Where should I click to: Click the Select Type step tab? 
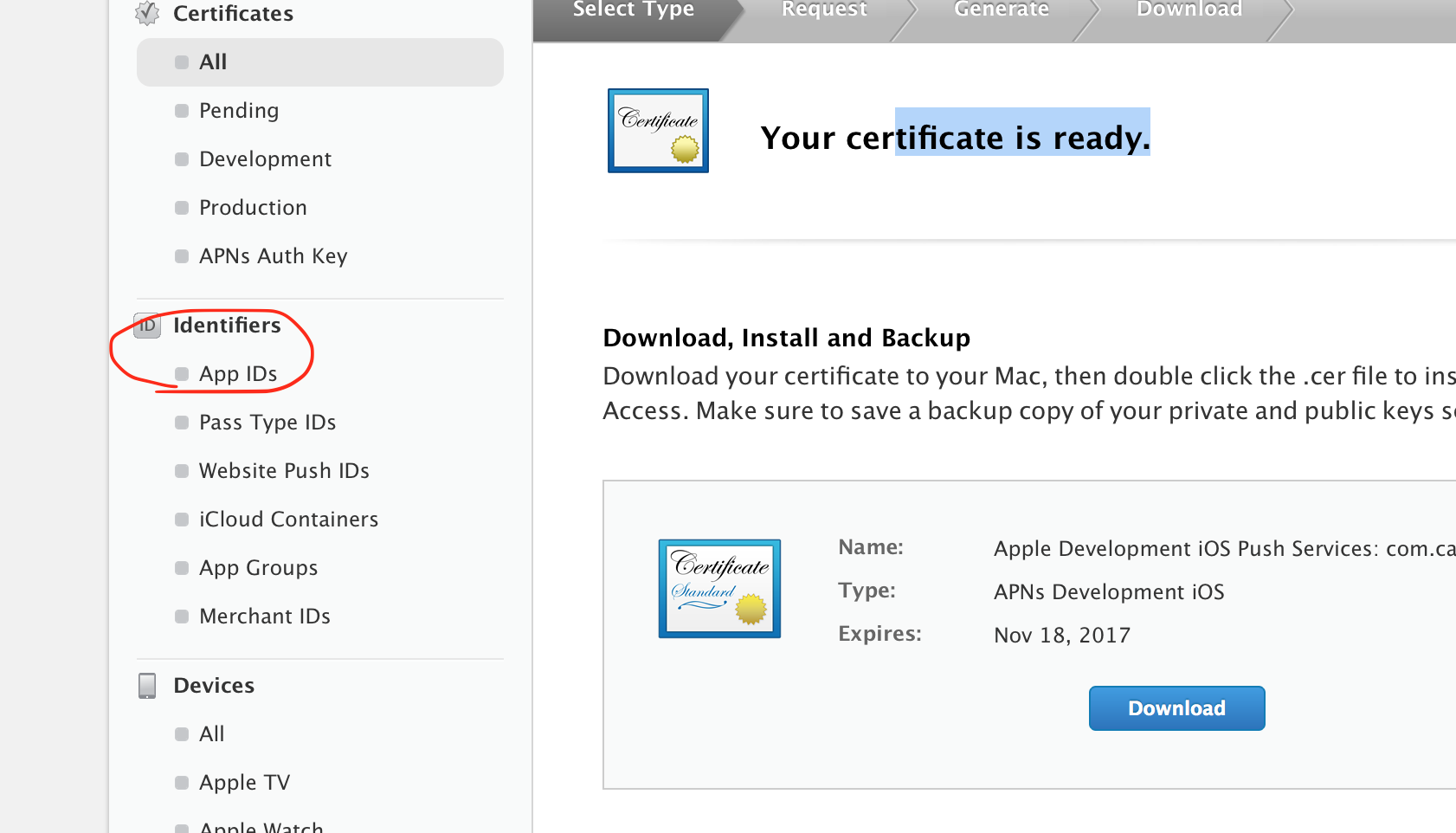tap(634, 10)
